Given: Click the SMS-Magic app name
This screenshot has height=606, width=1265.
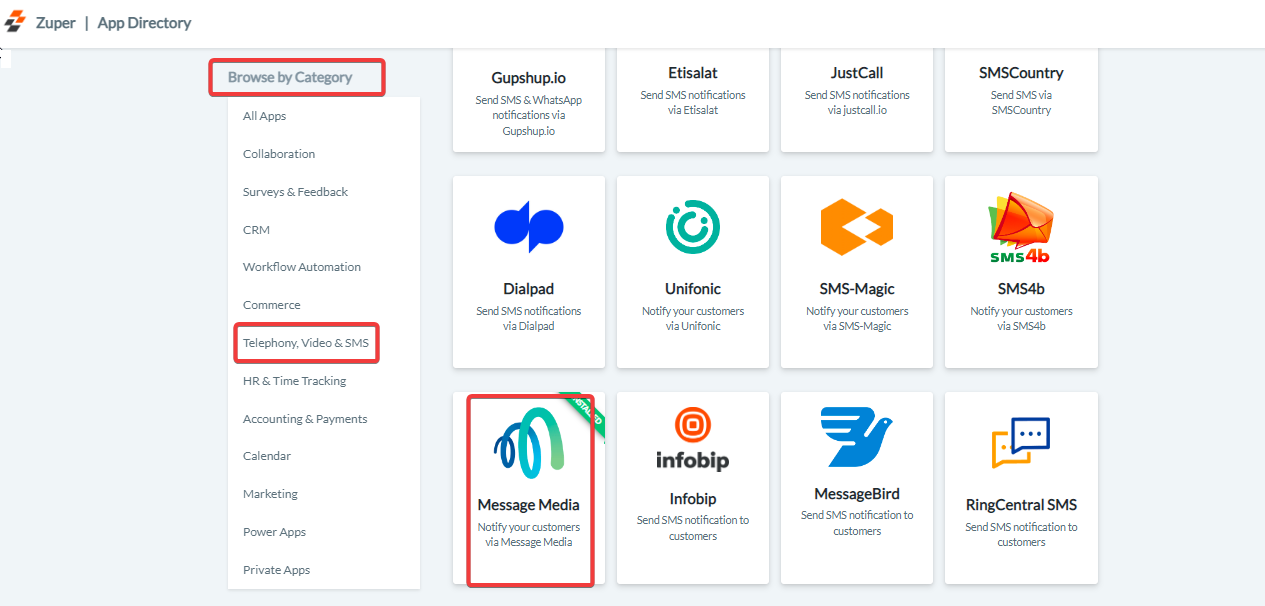Looking at the screenshot, I should click(x=857, y=289).
